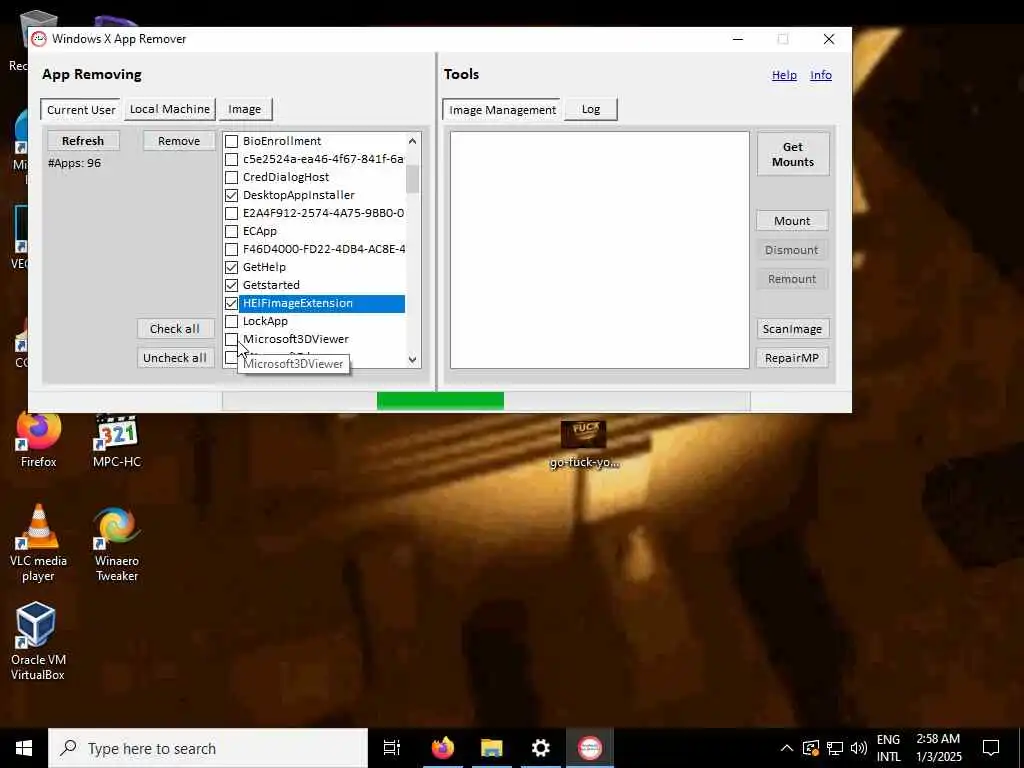Launch VLC media player shortcut
The width and height of the screenshot is (1024, 768).
(38, 543)
